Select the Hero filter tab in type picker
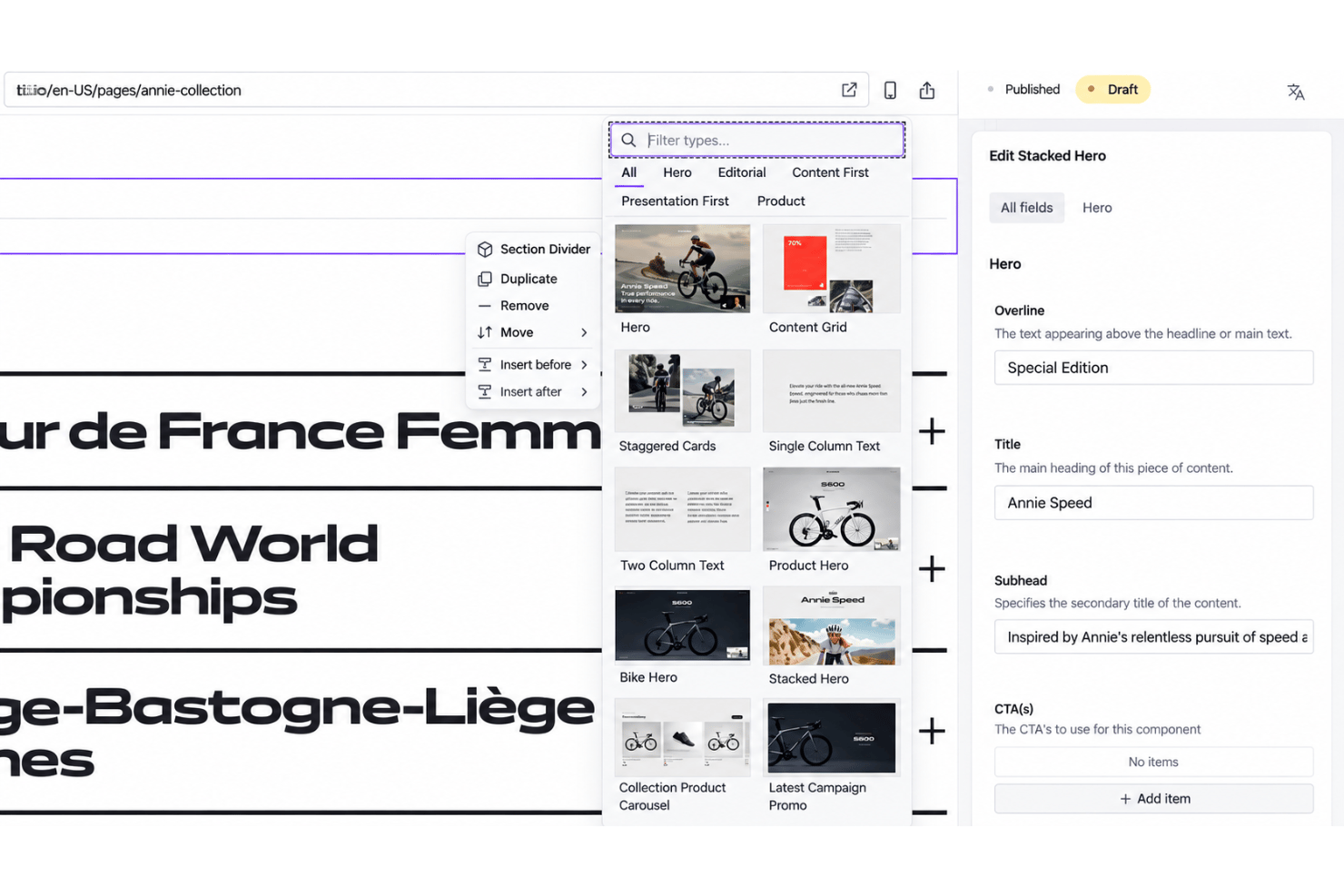1344x896 pixels. (677, 172)
